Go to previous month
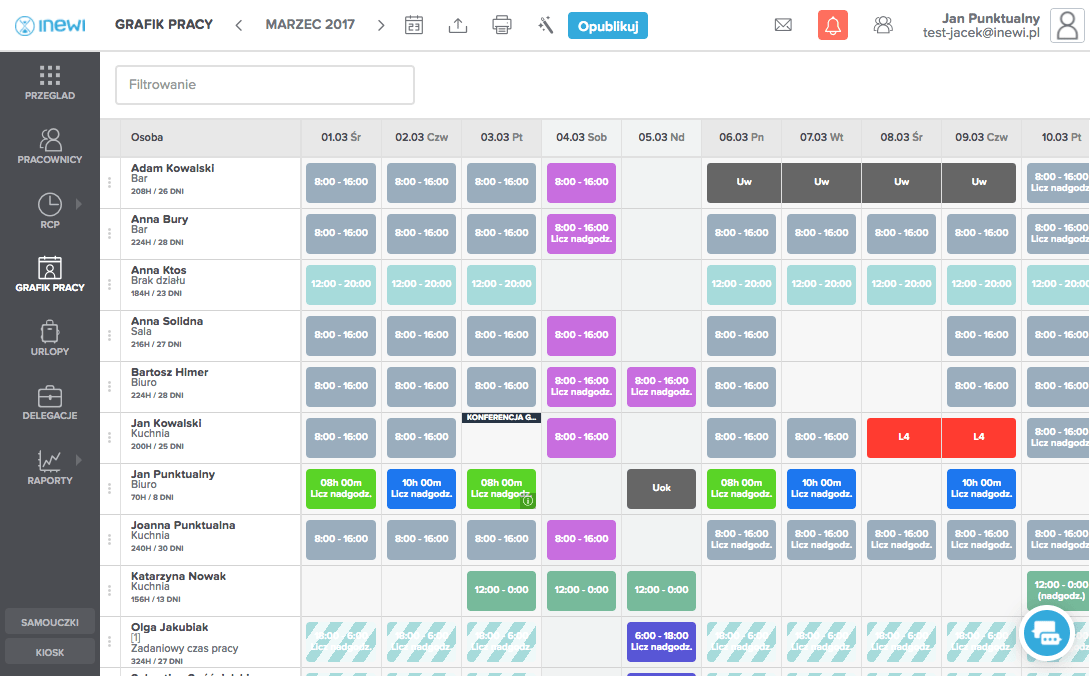1090x676 pixels. click(239, 25)
